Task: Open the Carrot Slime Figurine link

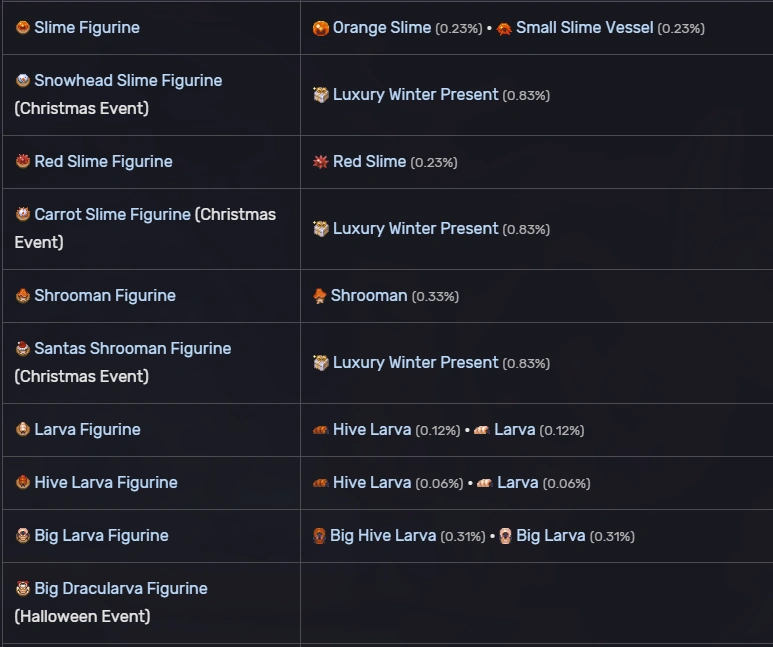Action: (112, 215)
